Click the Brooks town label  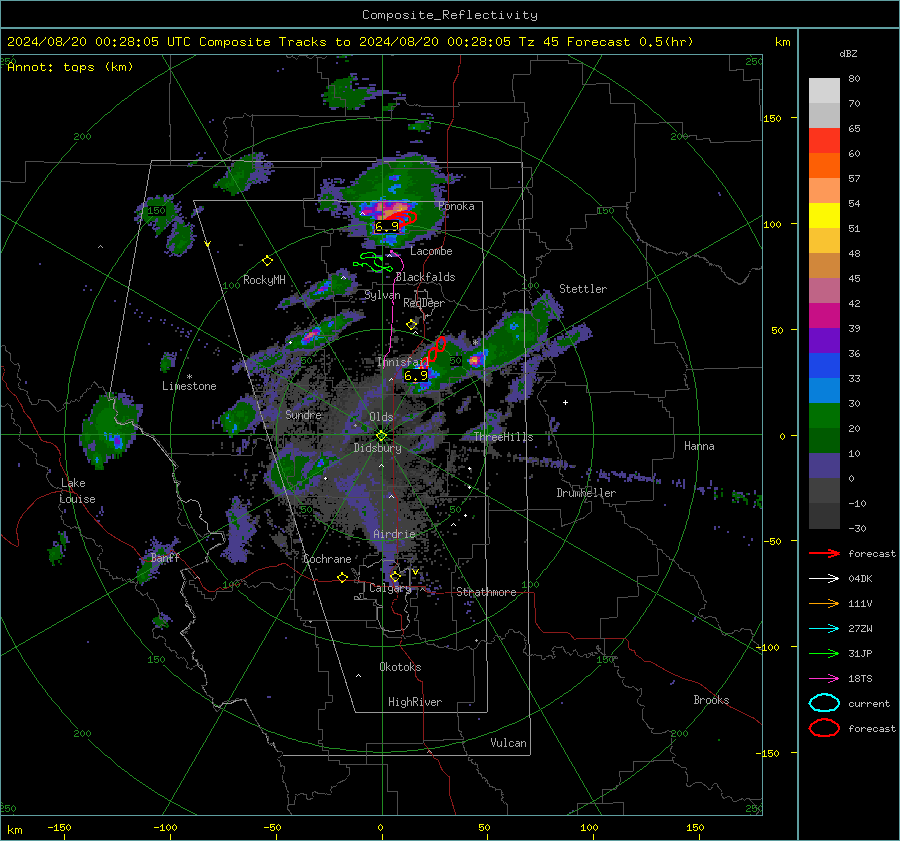[711, 700]
